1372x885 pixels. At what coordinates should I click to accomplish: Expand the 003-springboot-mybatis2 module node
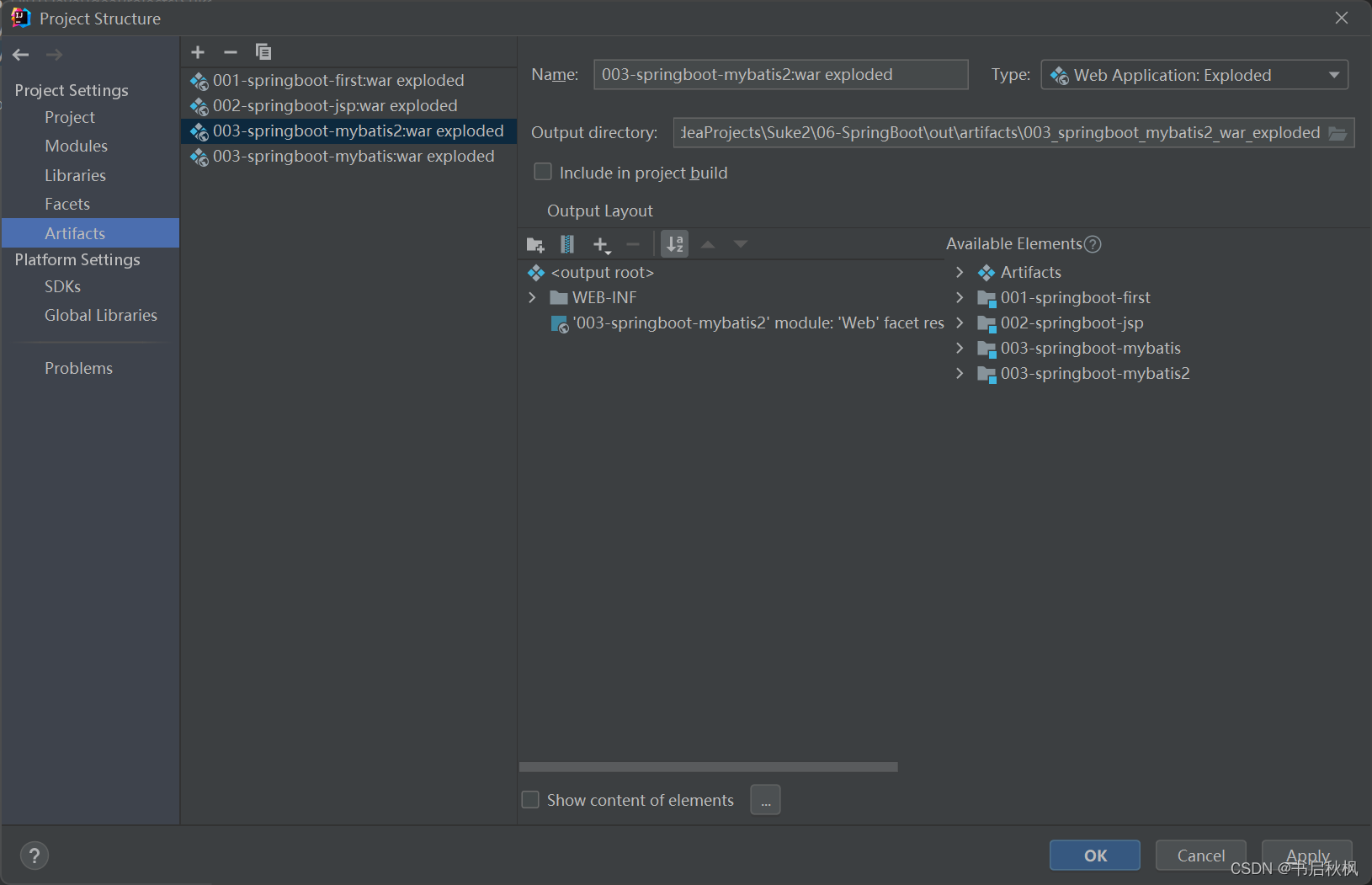(x=960, y=373)
